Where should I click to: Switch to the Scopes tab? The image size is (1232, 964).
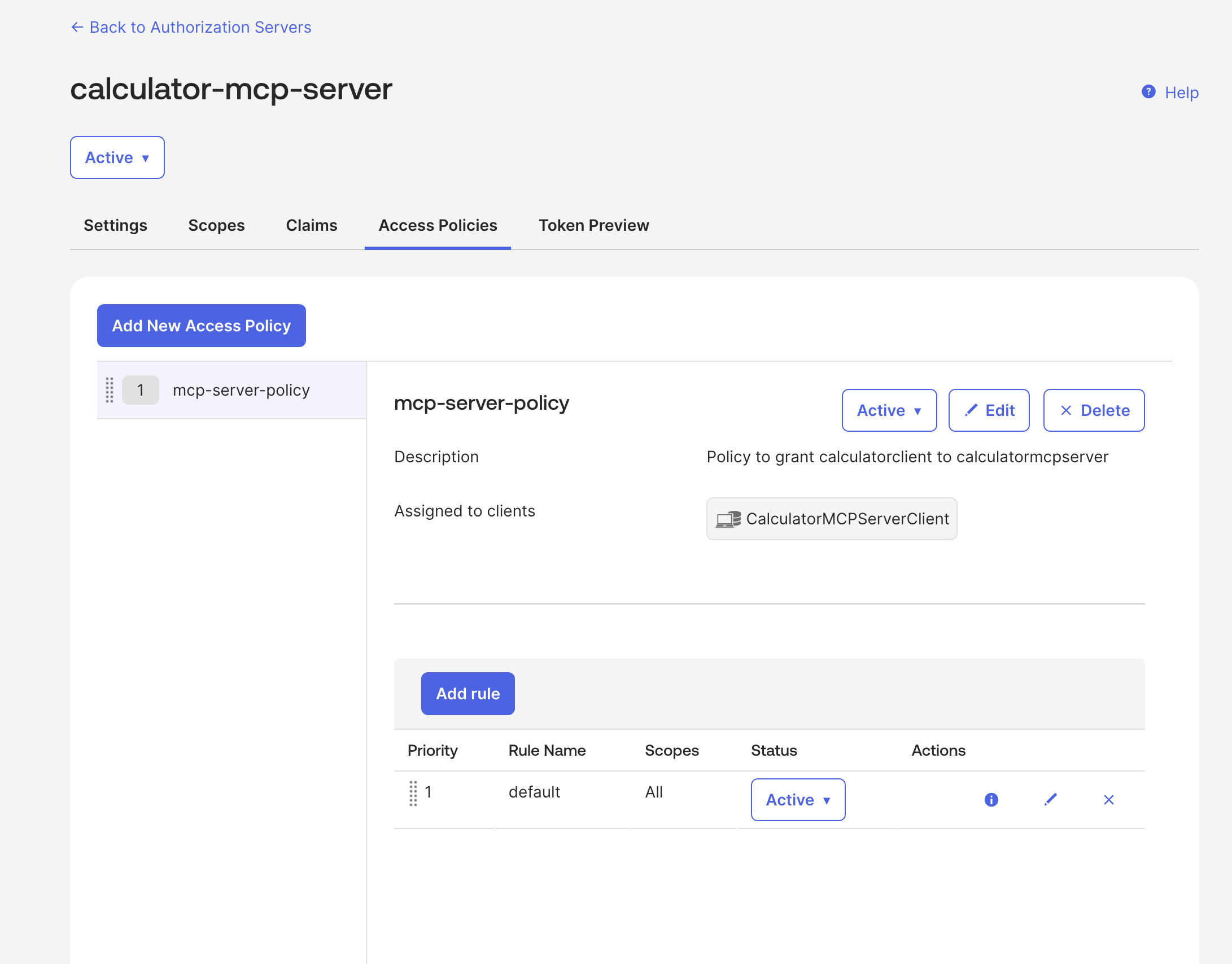(217, 225)
